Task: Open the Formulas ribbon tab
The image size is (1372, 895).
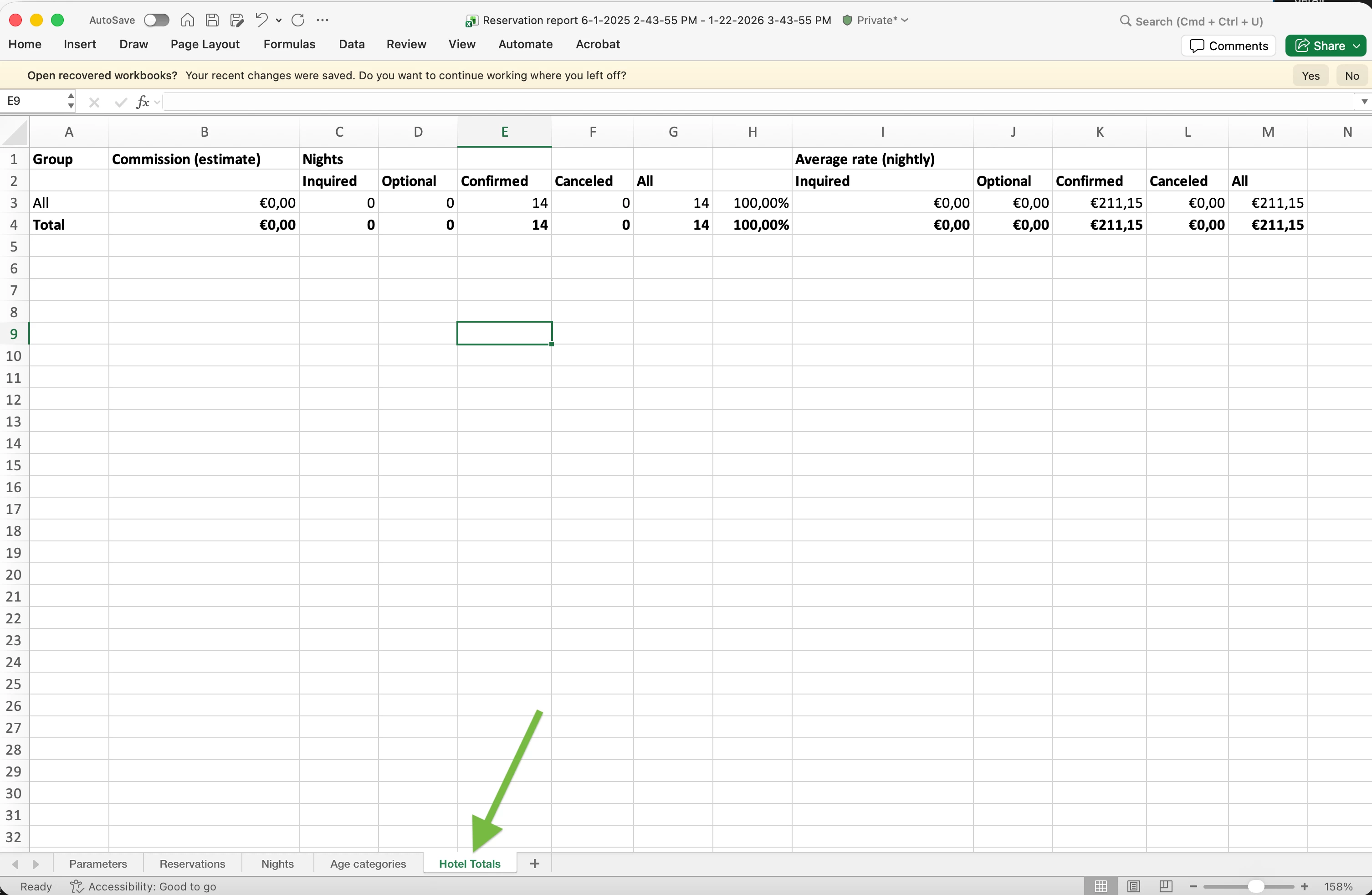Action: coord(289,44)
